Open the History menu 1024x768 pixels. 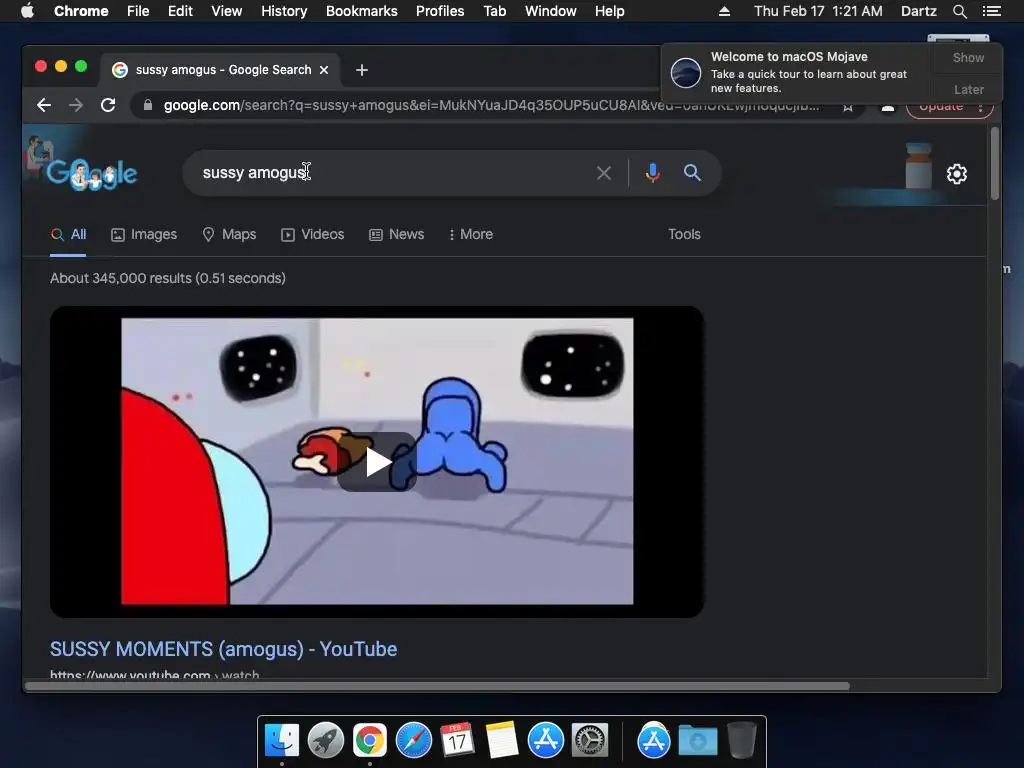(284, 11)
